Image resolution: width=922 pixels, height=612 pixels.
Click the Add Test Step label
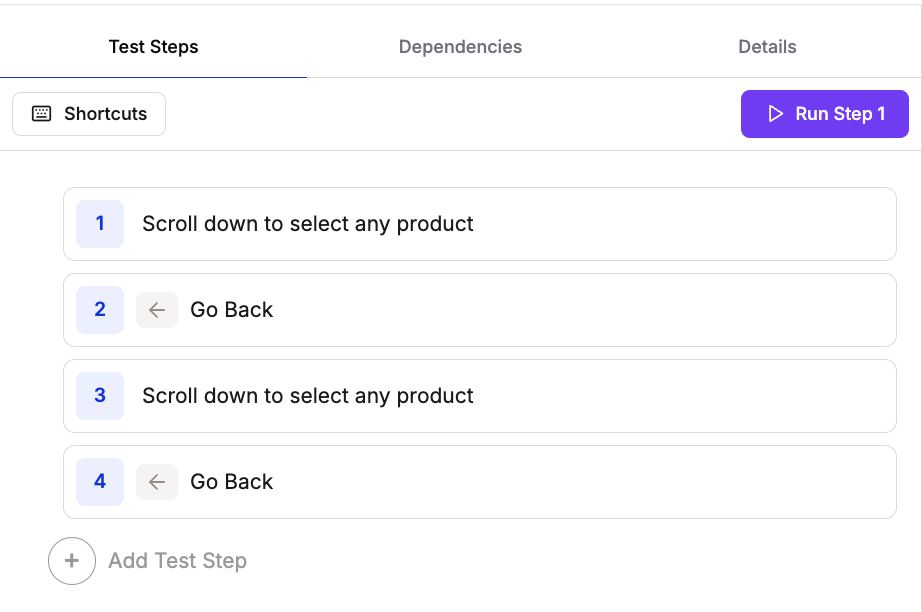(177, 561)
